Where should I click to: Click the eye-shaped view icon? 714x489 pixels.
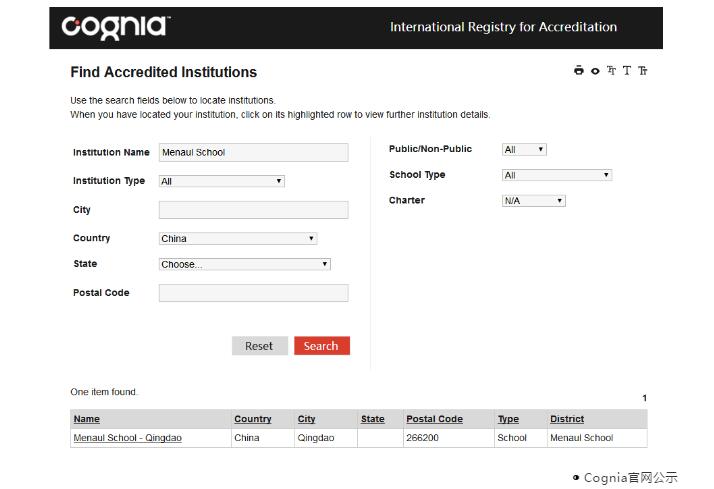(595, 71)
